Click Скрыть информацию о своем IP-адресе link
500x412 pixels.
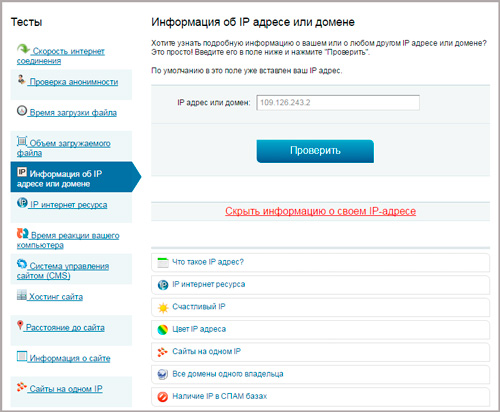320,211
